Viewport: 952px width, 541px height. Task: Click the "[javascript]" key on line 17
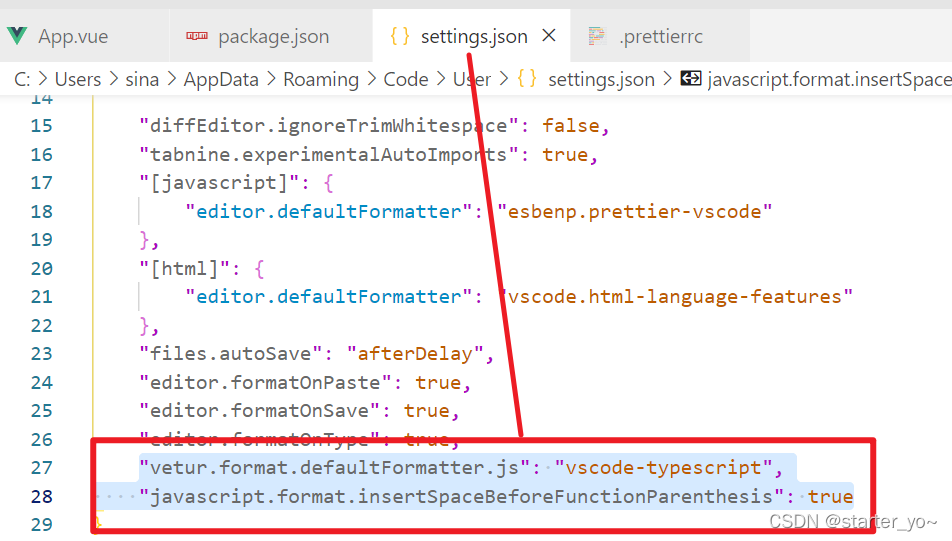pyautogui.click(x=219, y=183)
